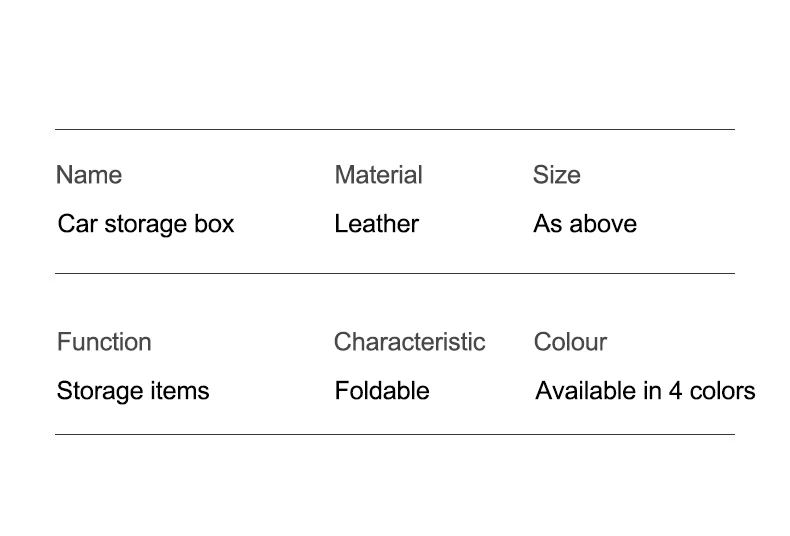Image resolution: width=790 pixels, height=536 pixels.
Task: Click the word colors under Colour
Action: tap(722, 391)
